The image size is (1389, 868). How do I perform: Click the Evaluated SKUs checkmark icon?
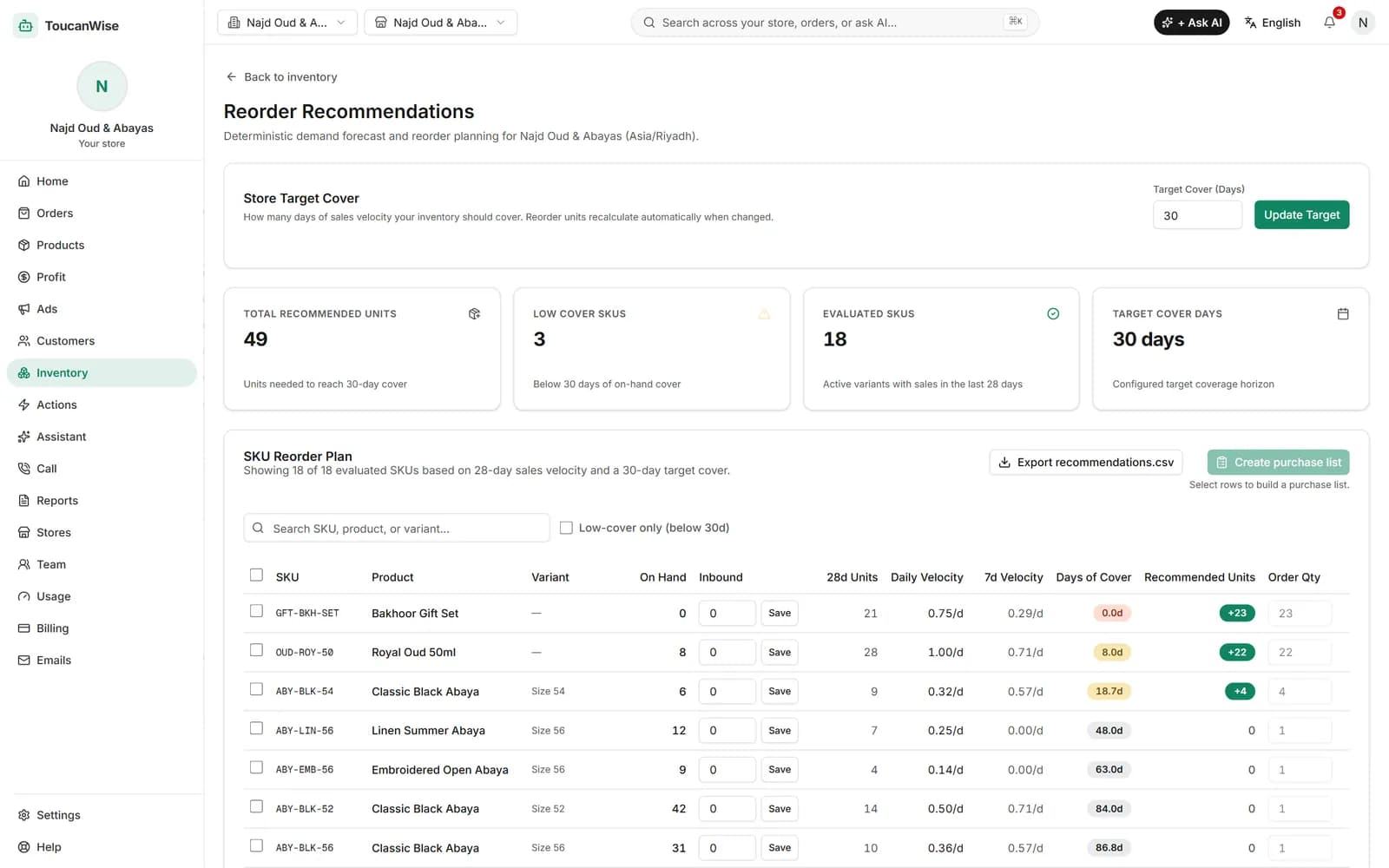[x=1053, y=313]
